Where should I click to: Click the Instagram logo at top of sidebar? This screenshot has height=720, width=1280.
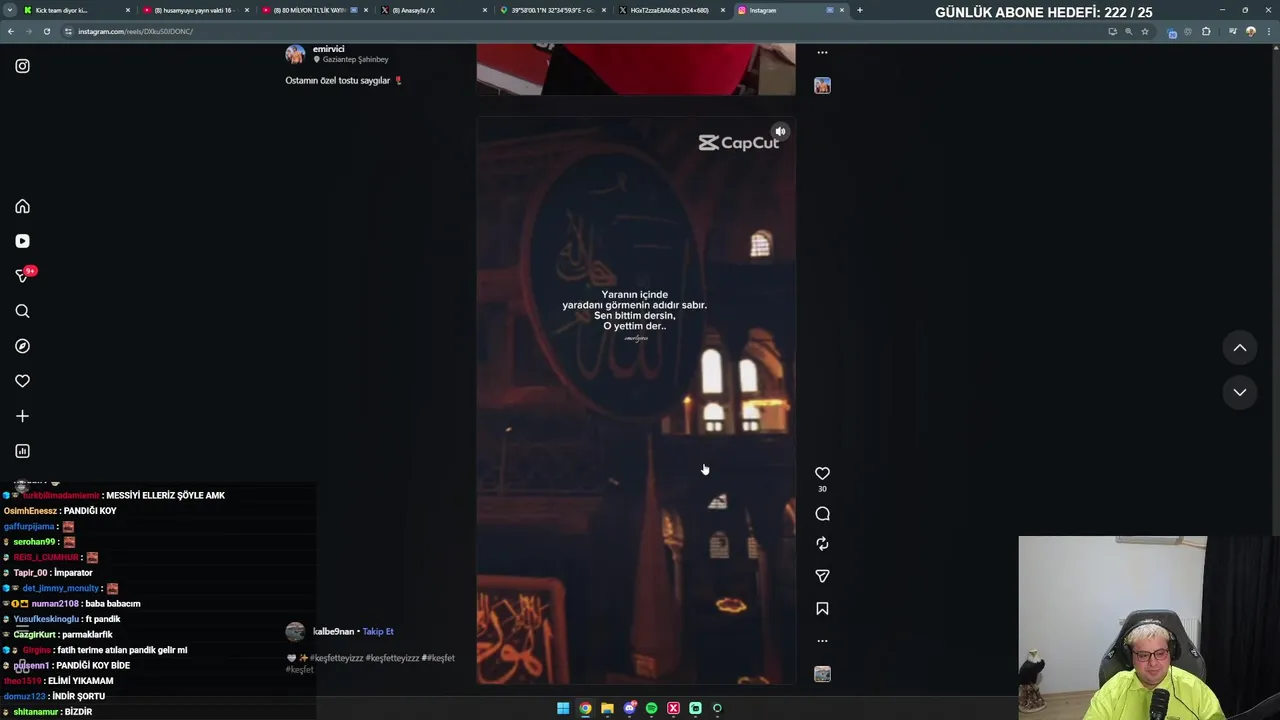tap(22, 66)
